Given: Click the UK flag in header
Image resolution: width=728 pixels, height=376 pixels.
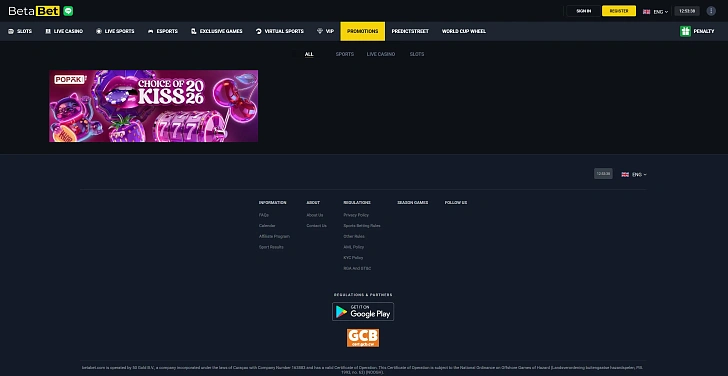Looking at the screenshot, I should pos(646,12).
